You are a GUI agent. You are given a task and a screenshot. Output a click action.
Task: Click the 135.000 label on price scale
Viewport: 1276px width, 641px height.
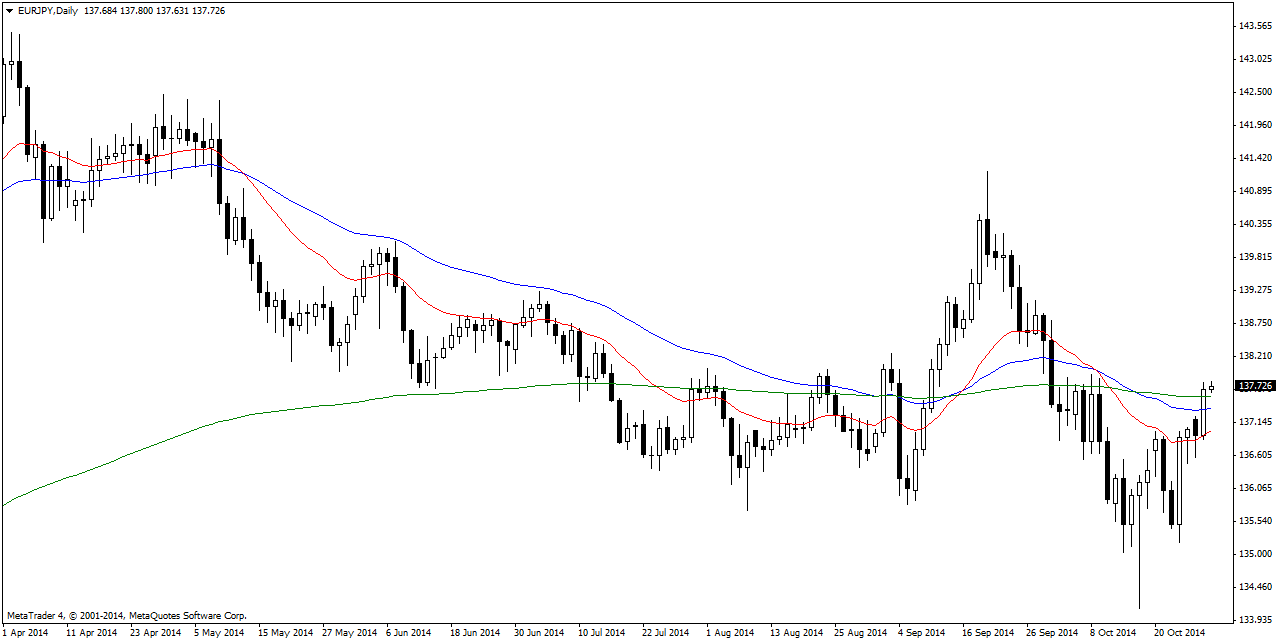(1254, 554)
